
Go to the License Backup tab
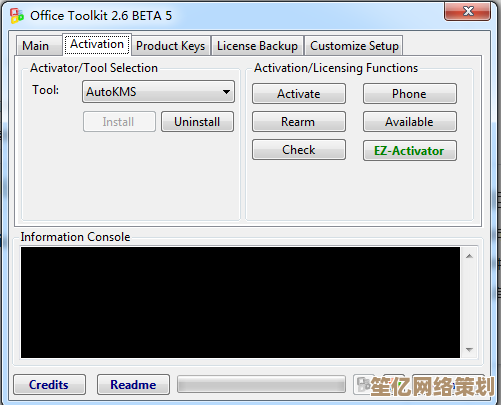point(257,46)
